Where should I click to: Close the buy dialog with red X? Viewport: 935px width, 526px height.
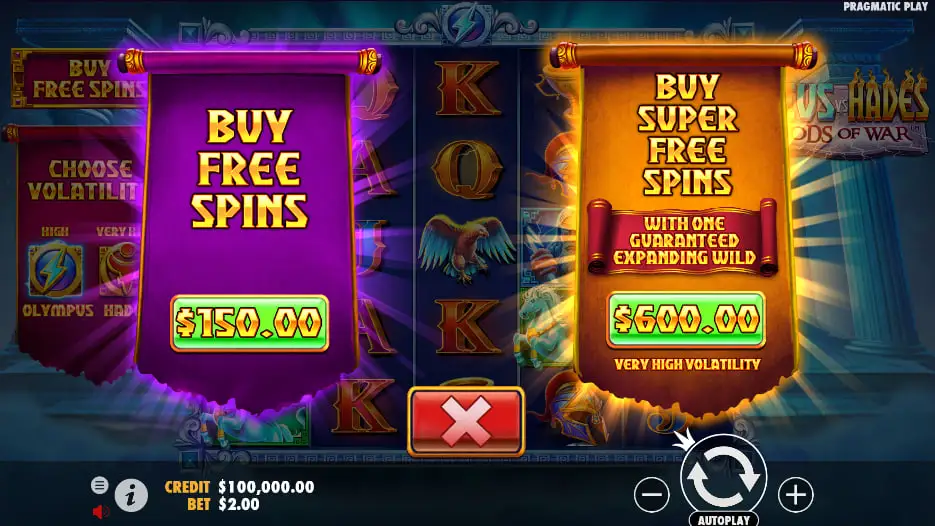[466, 422]
